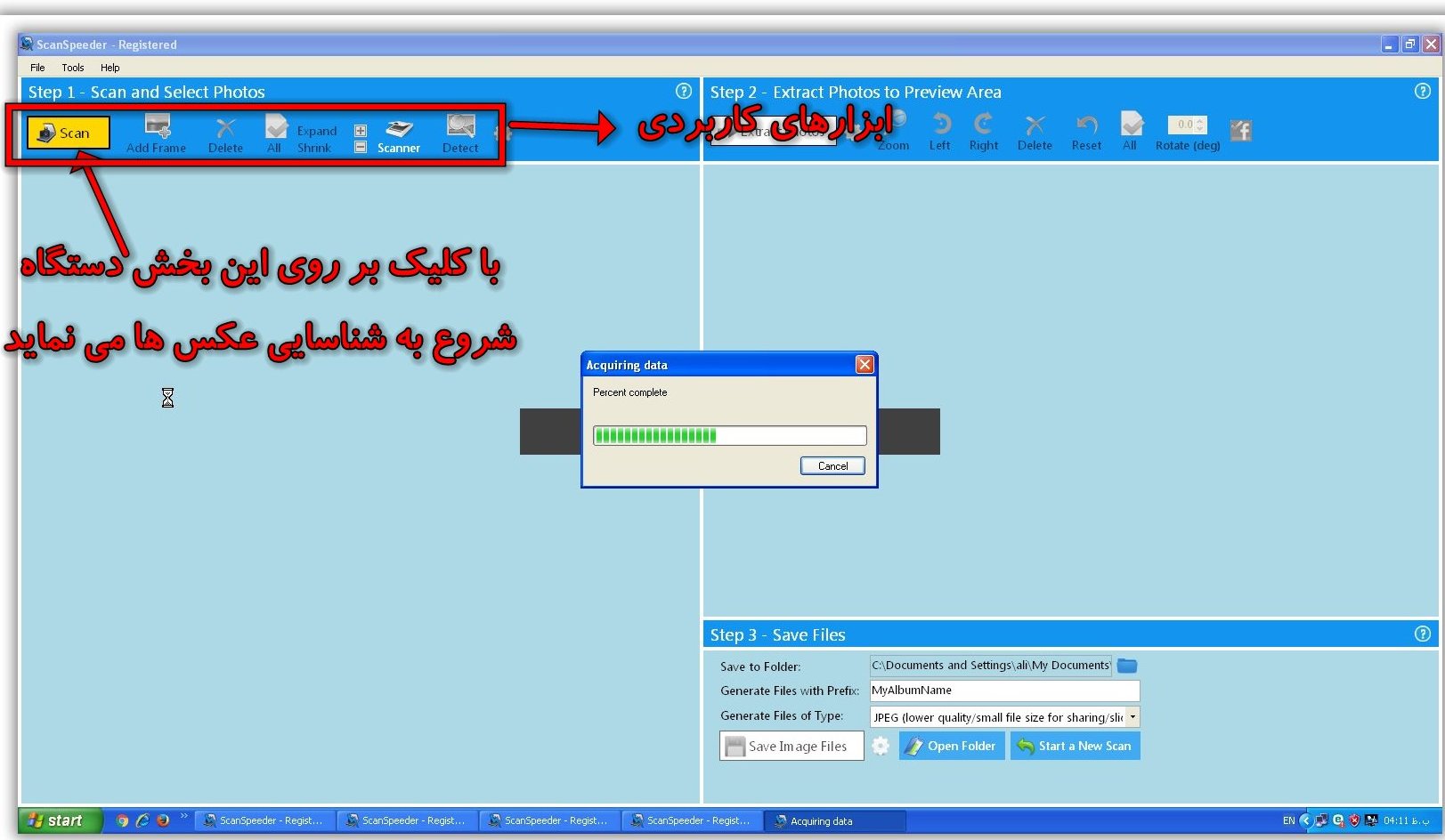Click the yellow Scan button

[x=68, y=133]
